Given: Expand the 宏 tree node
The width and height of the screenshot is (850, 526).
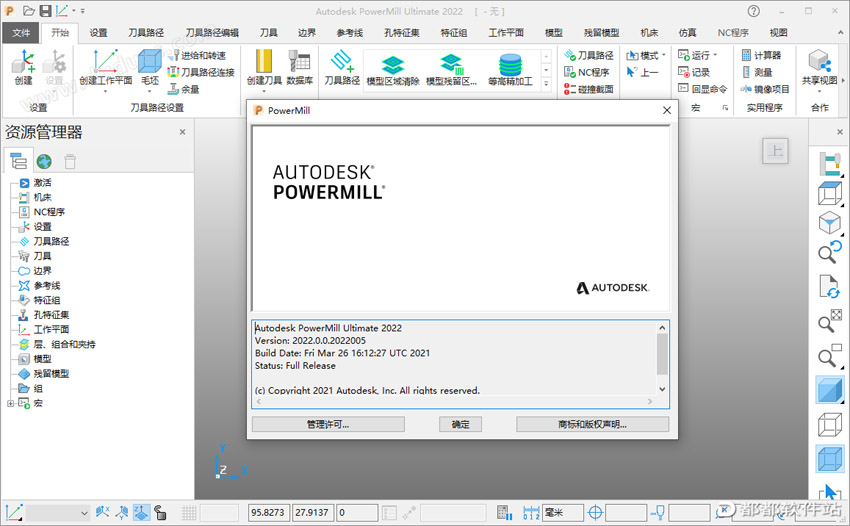Looking at the screenshot, I should point(10,403).
